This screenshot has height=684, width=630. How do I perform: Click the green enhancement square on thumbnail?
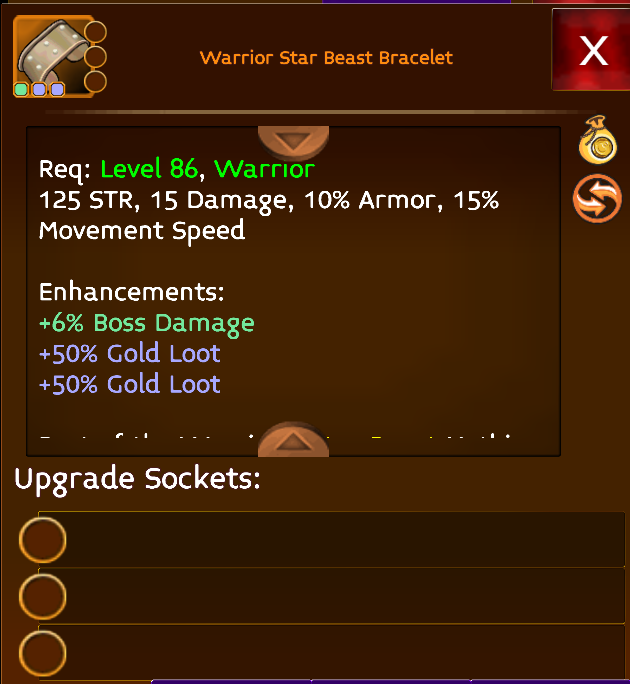pos(21,89)
